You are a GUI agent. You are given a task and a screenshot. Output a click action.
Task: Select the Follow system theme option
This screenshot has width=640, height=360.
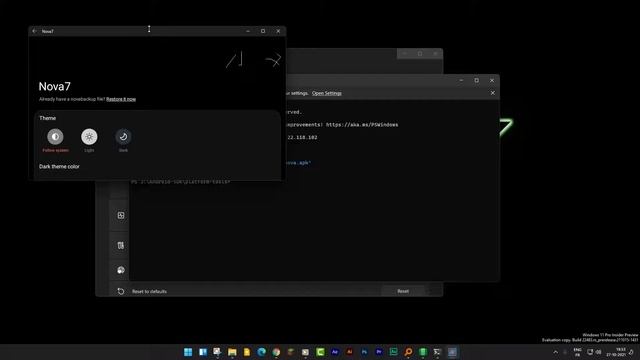tap(55, 140)
